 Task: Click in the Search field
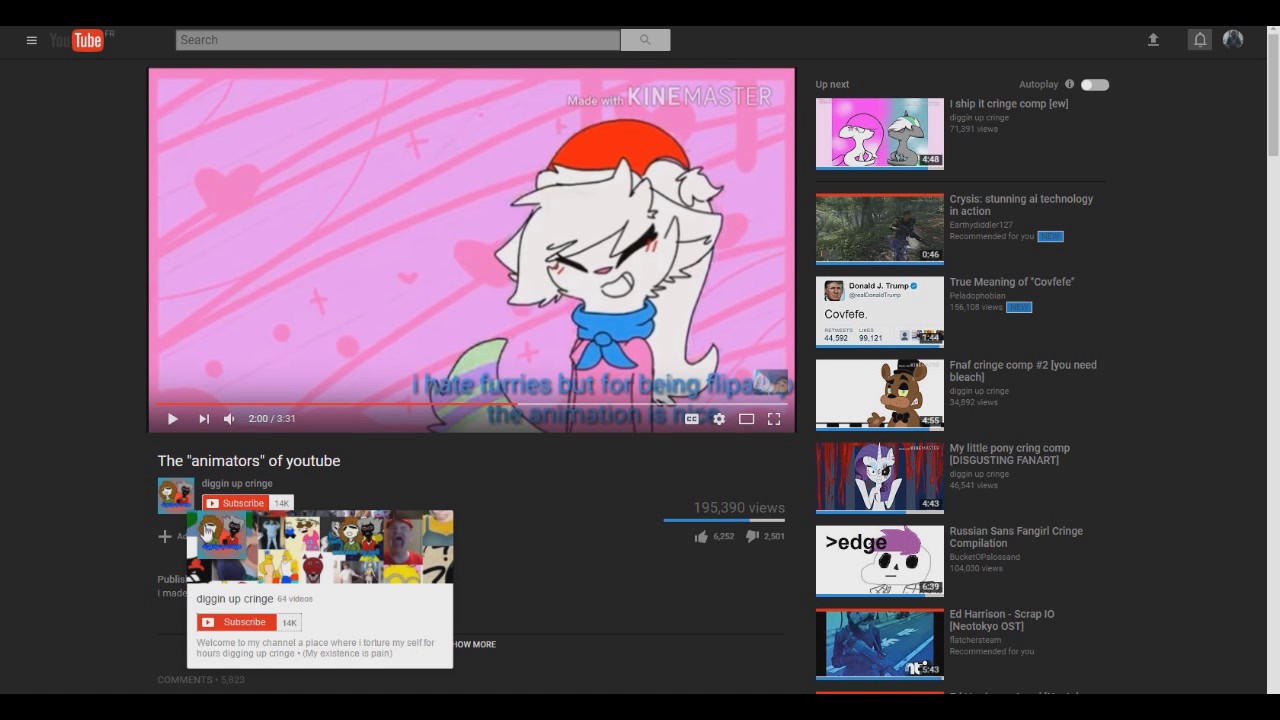pyautogui.click(x=398, y=40)
